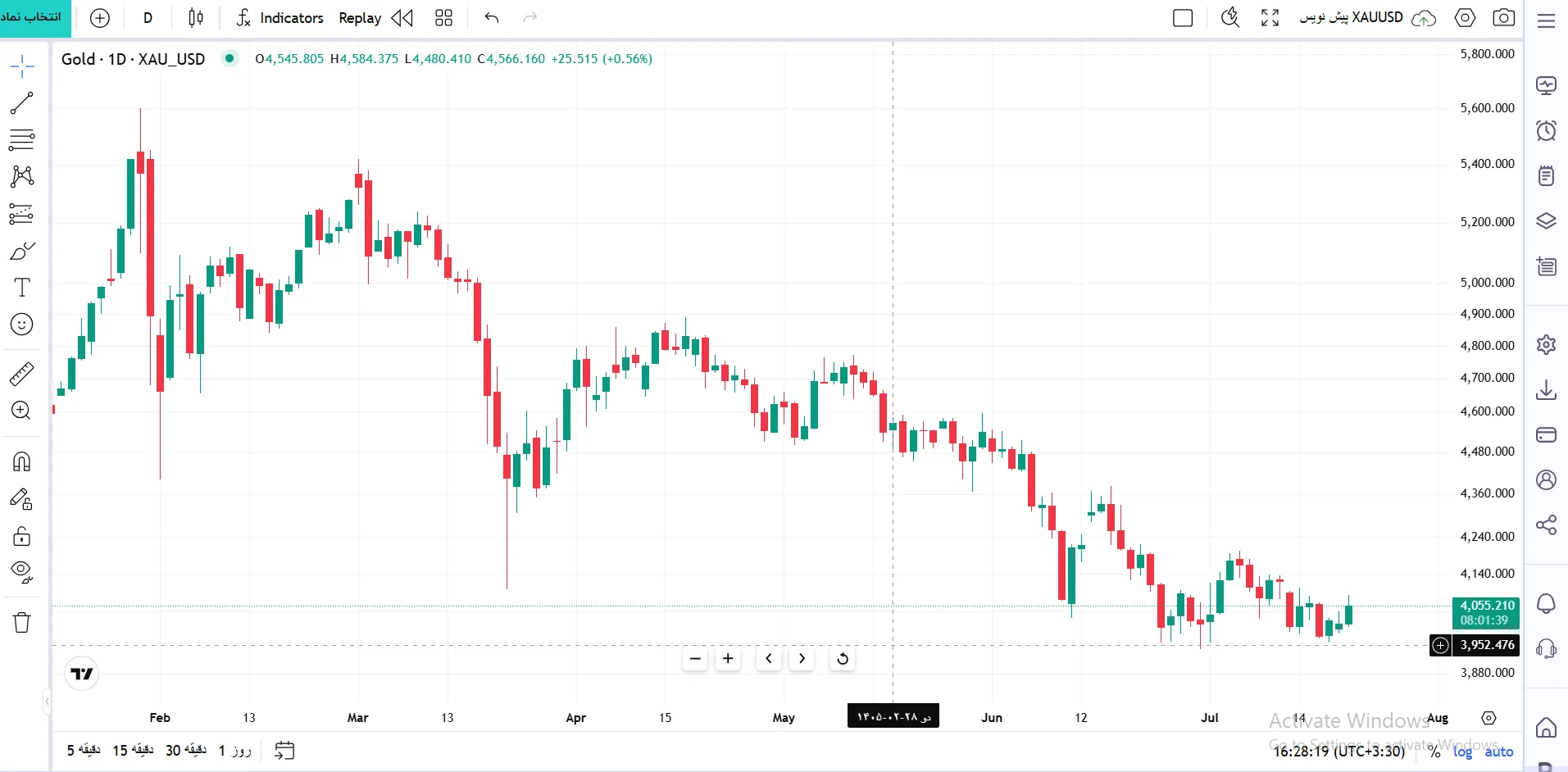This screenshot has height=772, width=1568.
Task: Open the D timeframe interval dropdown
Action: pos(148,17)
